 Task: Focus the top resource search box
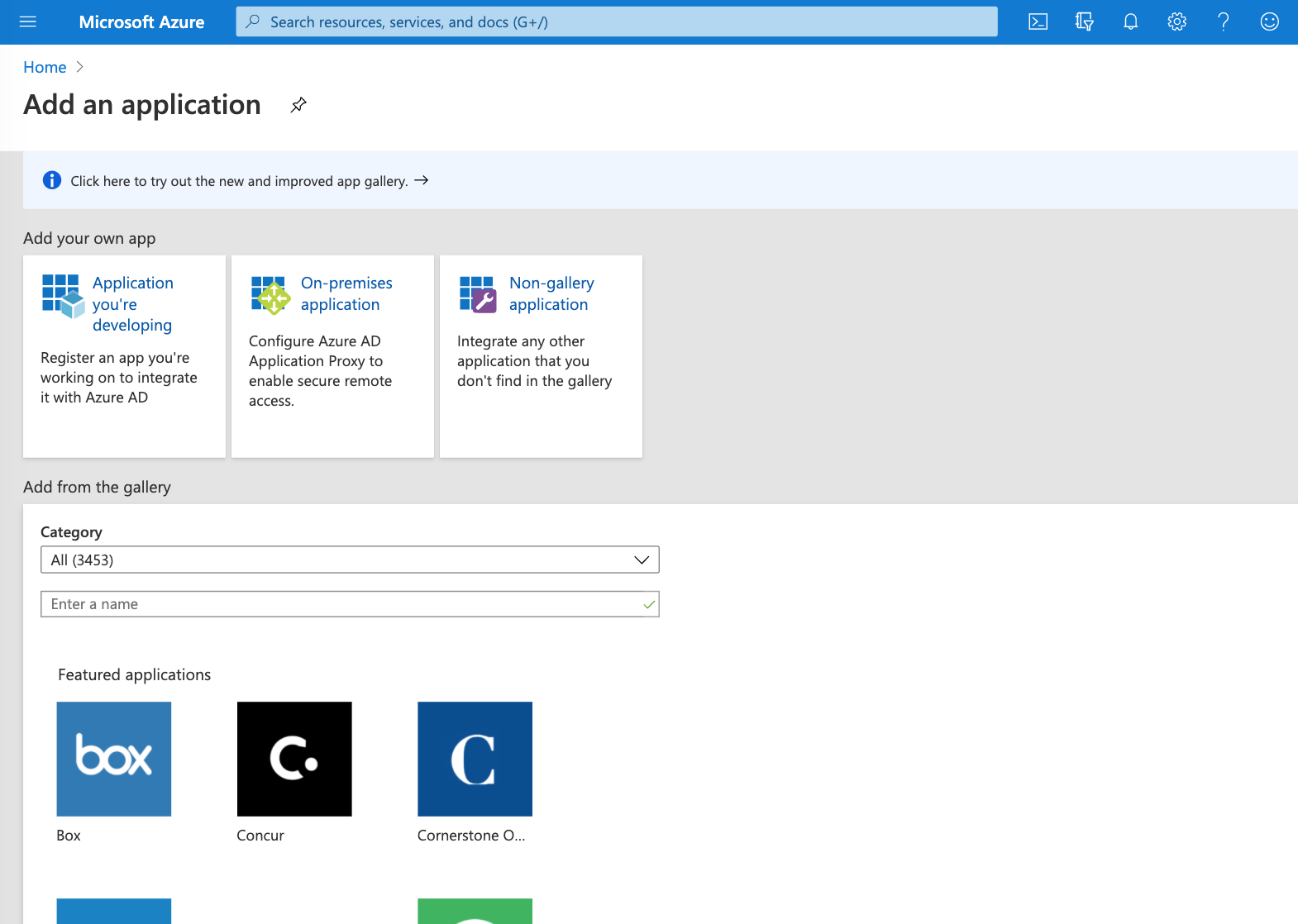[616, 22]
